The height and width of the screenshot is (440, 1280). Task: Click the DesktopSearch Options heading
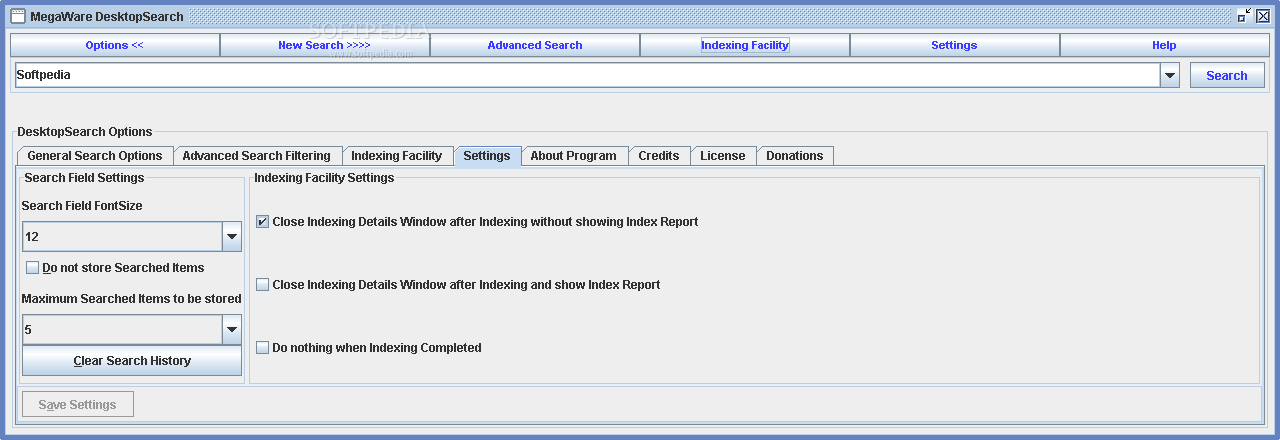point(85,132)
